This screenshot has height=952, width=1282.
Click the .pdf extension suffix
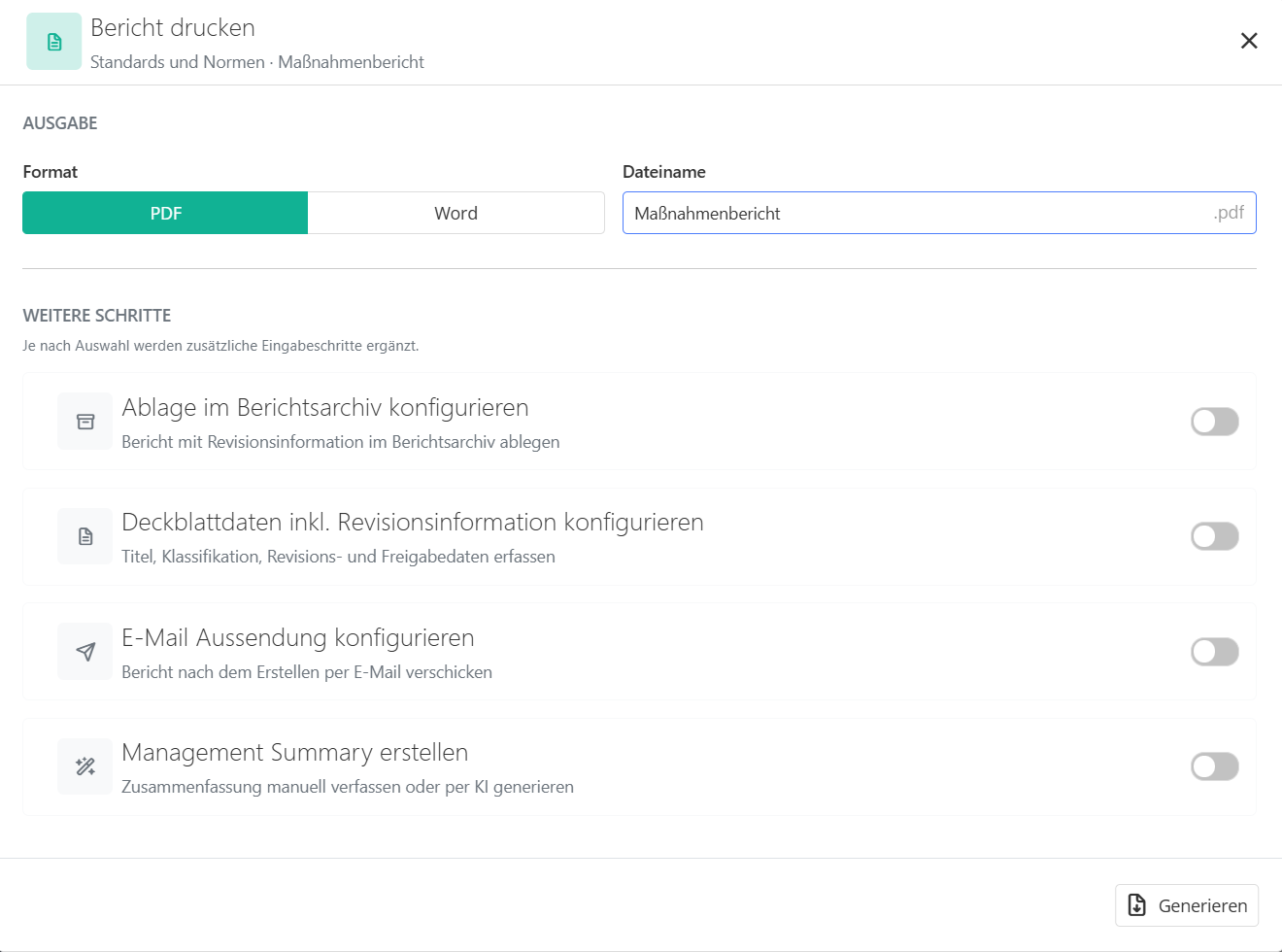[x=1229, y=213]
